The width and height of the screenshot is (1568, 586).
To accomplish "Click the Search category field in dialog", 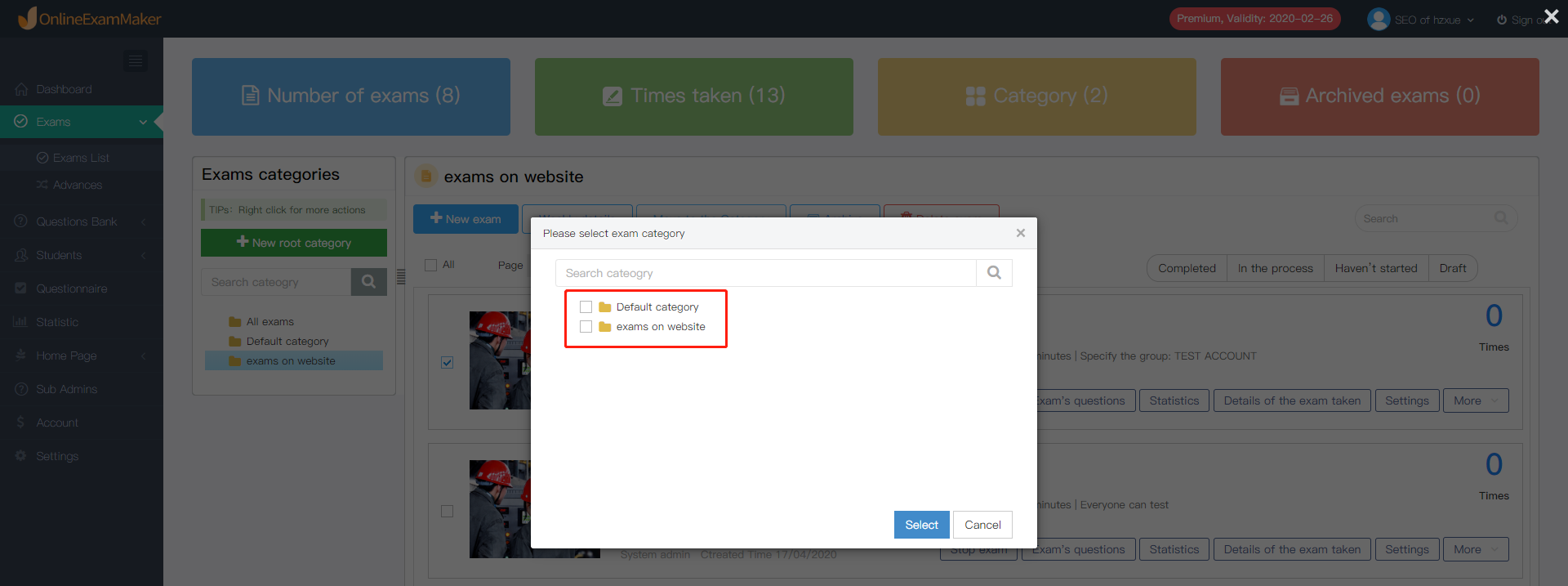I will pyautogui.click(x=766, y=273).
